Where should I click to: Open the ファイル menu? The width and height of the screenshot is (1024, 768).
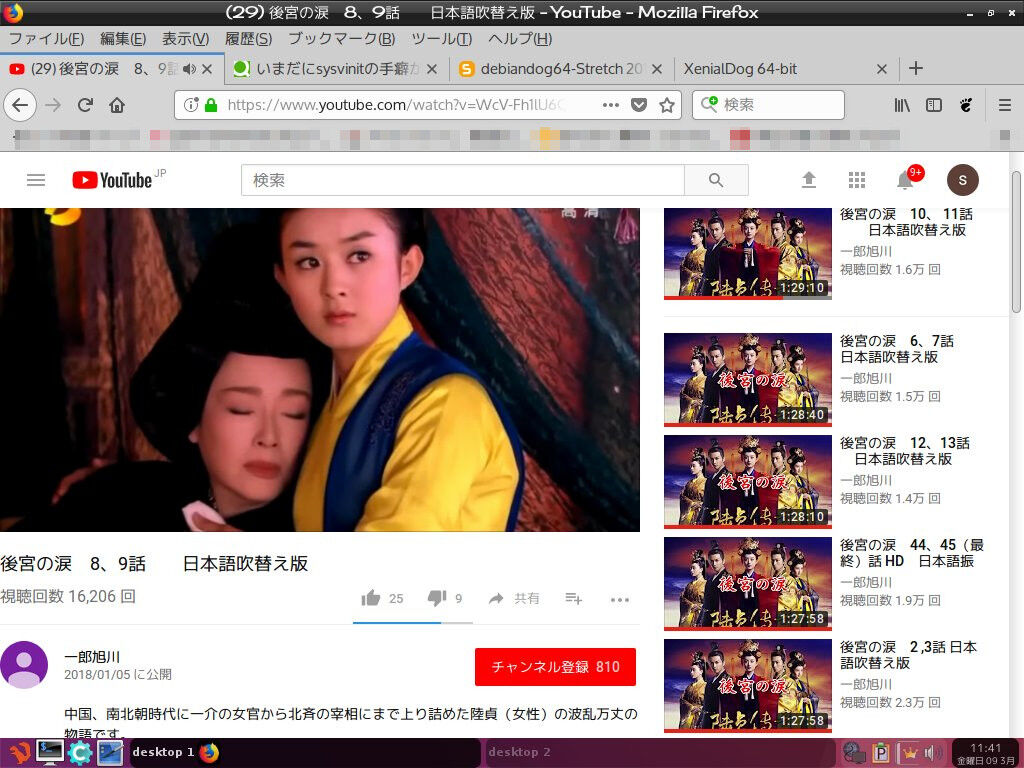pyautogui.click(x=46, y=39)
